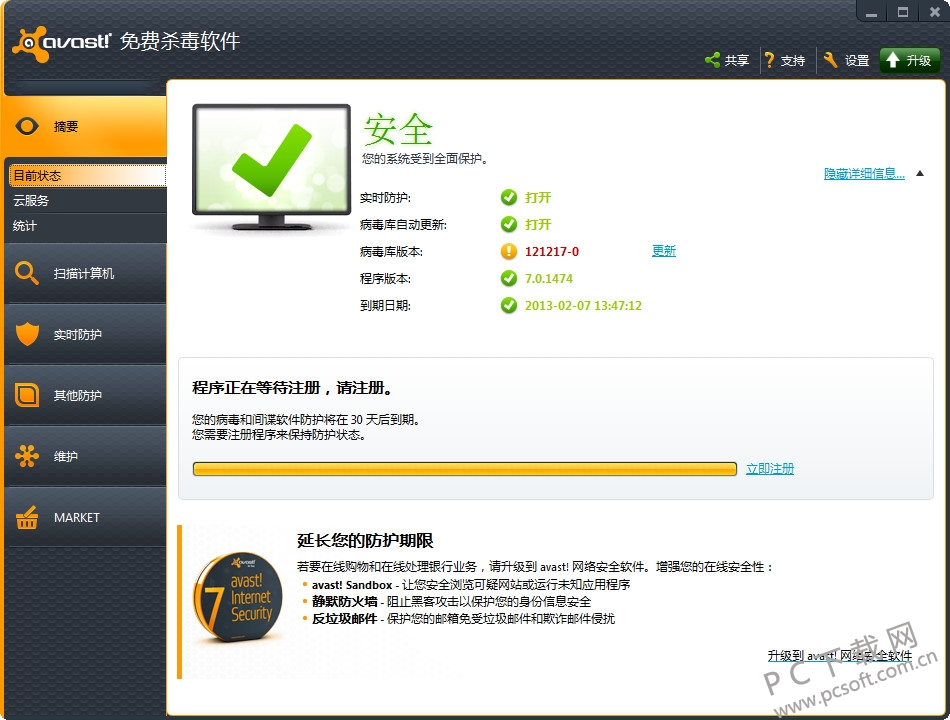Open the 扫描计算机 section
Screen dimensions: 950x720
click(x=85, y=273)
